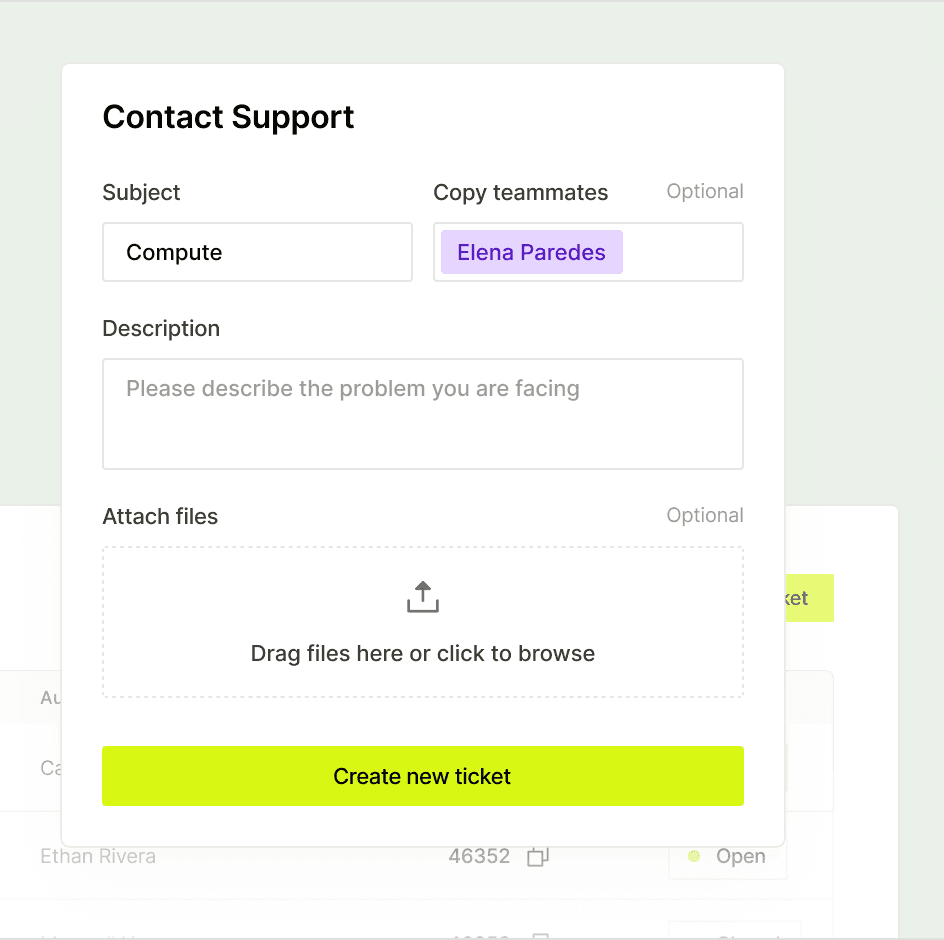
Task: Click the Attach files label
Action: (160, 517)
